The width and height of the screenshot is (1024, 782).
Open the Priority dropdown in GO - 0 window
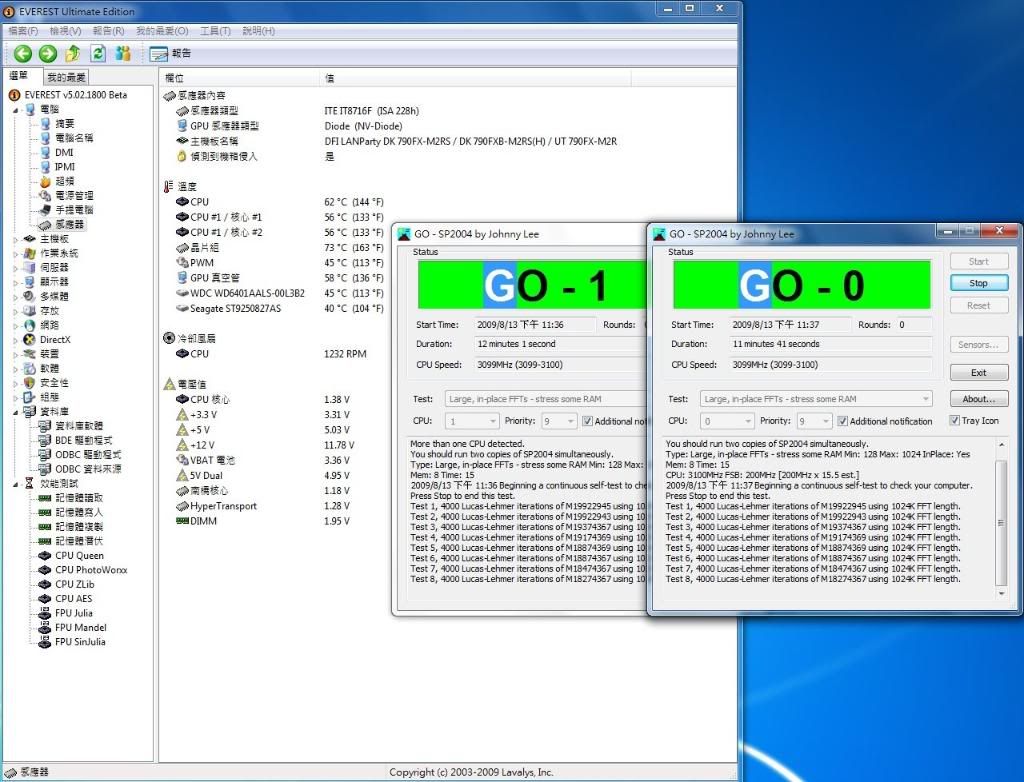pos(814,421)
